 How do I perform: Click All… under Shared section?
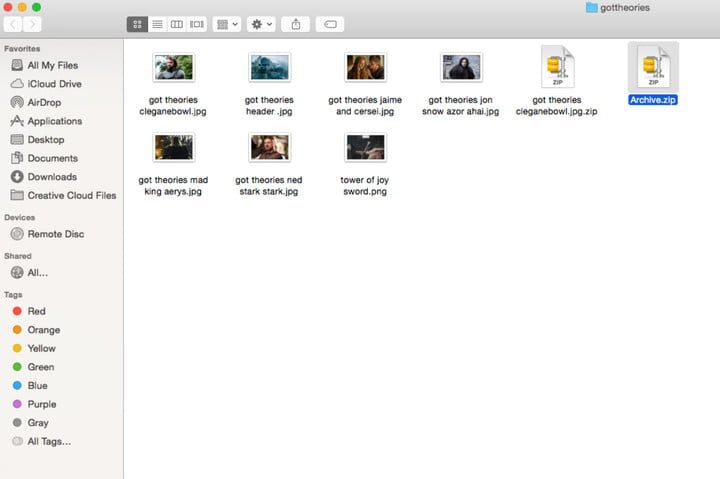[37, 272]
